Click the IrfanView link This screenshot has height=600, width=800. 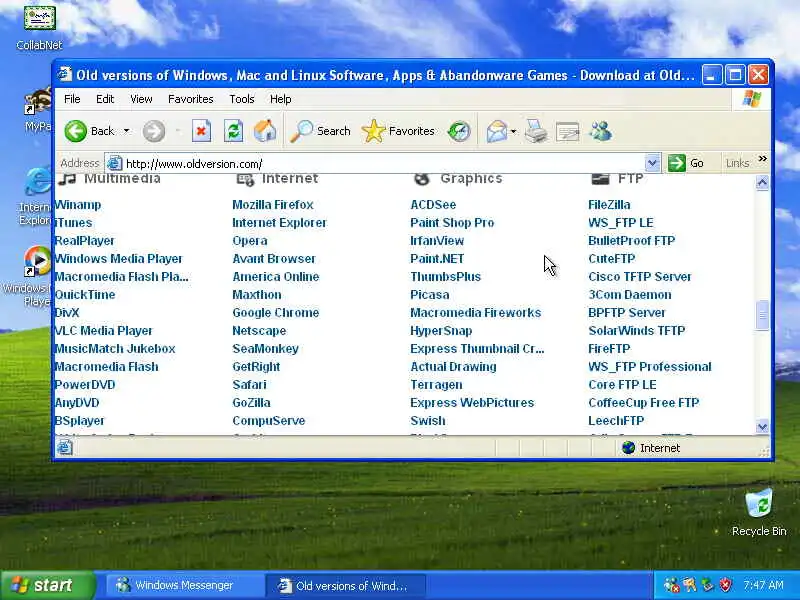[437, 241]
